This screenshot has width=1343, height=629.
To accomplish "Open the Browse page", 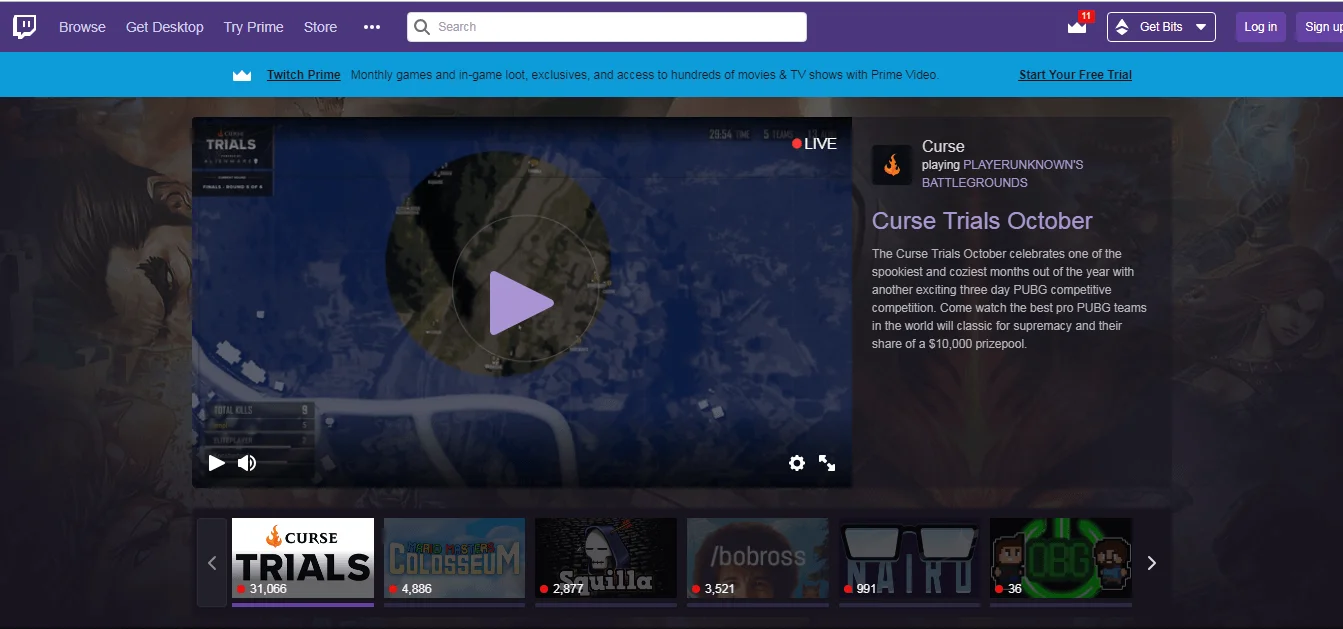I will (82, 27).
